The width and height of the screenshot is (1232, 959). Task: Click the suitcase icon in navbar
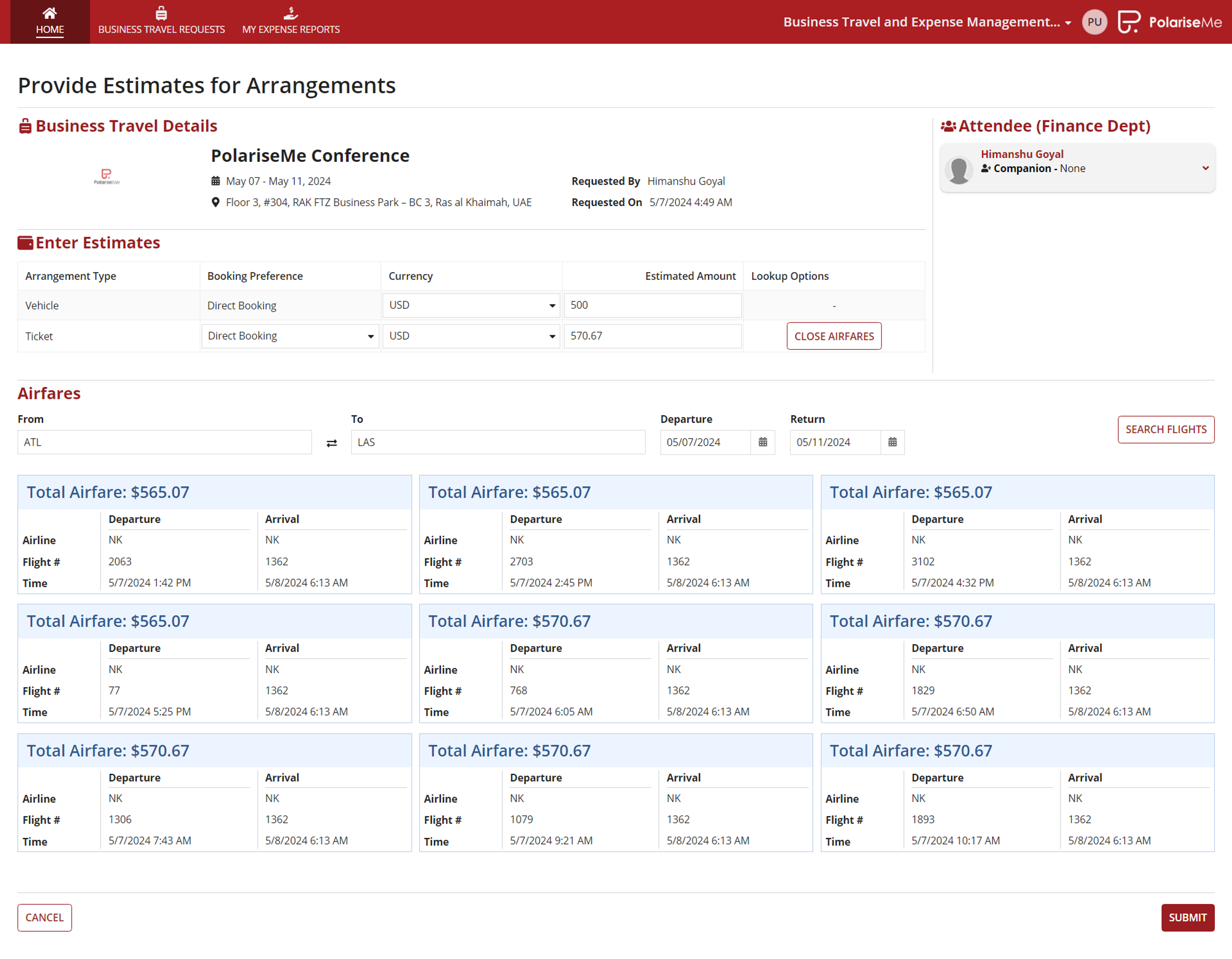tap(161, 13)
